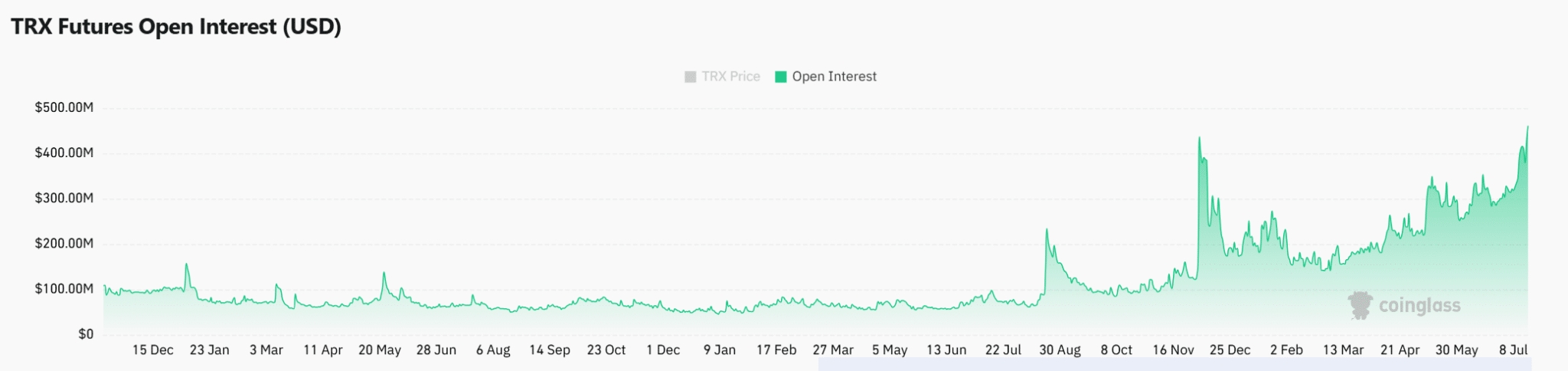
Task: Select the 8 Jul date label
Action: pos(1513,350)
